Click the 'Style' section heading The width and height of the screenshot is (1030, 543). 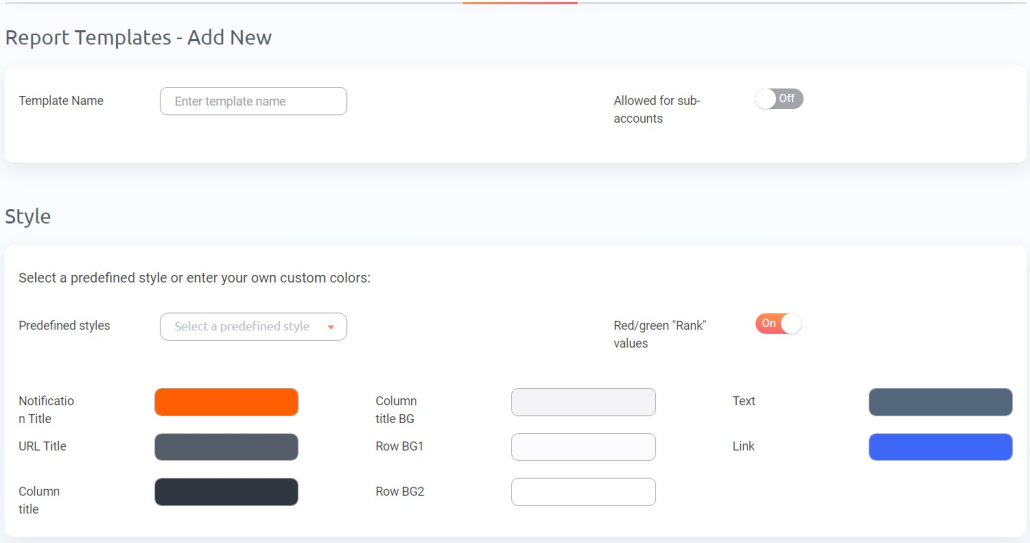[28, 217]
